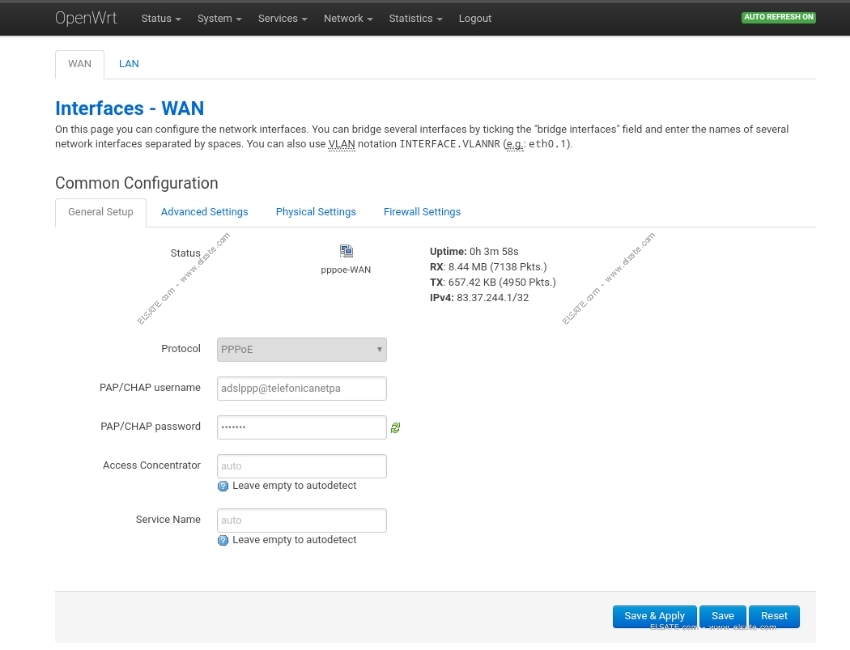Click the Save button
This screenshot has width=850, height=650.
[x=723, y=616]
